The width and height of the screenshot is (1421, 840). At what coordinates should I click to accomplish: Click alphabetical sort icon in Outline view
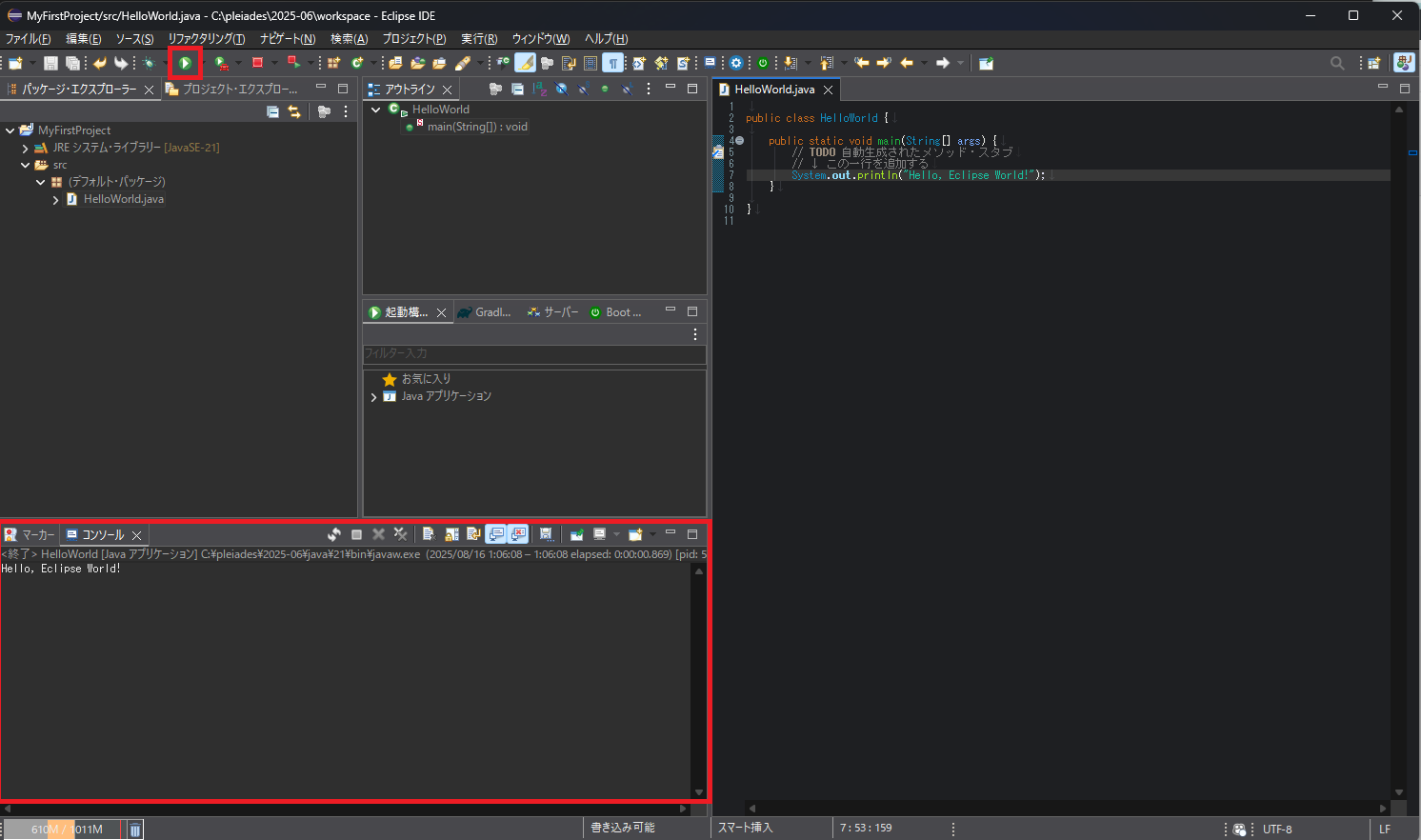tap(540, 89)
